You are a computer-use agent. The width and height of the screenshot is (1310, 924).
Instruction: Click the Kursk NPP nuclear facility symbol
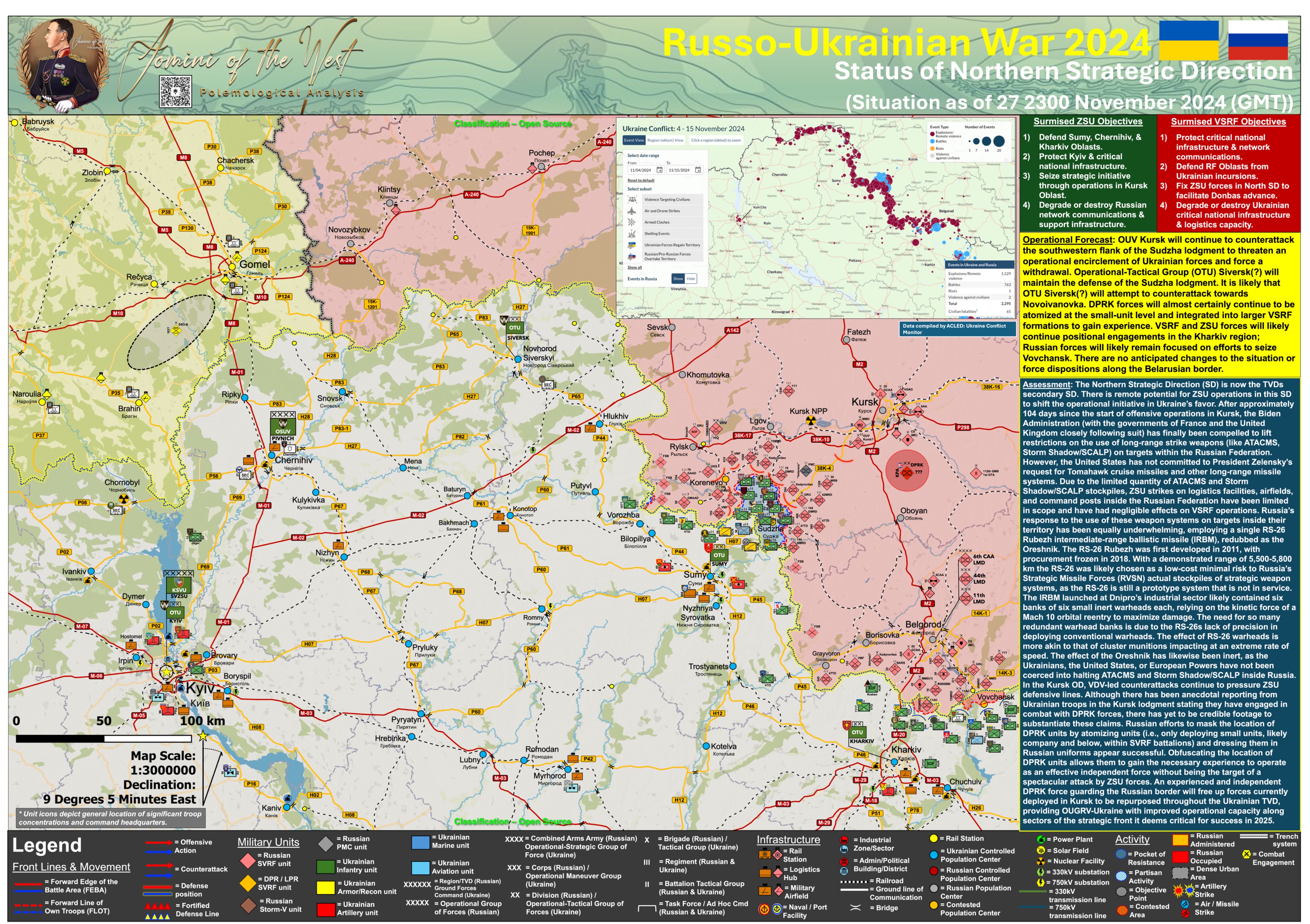811,421
